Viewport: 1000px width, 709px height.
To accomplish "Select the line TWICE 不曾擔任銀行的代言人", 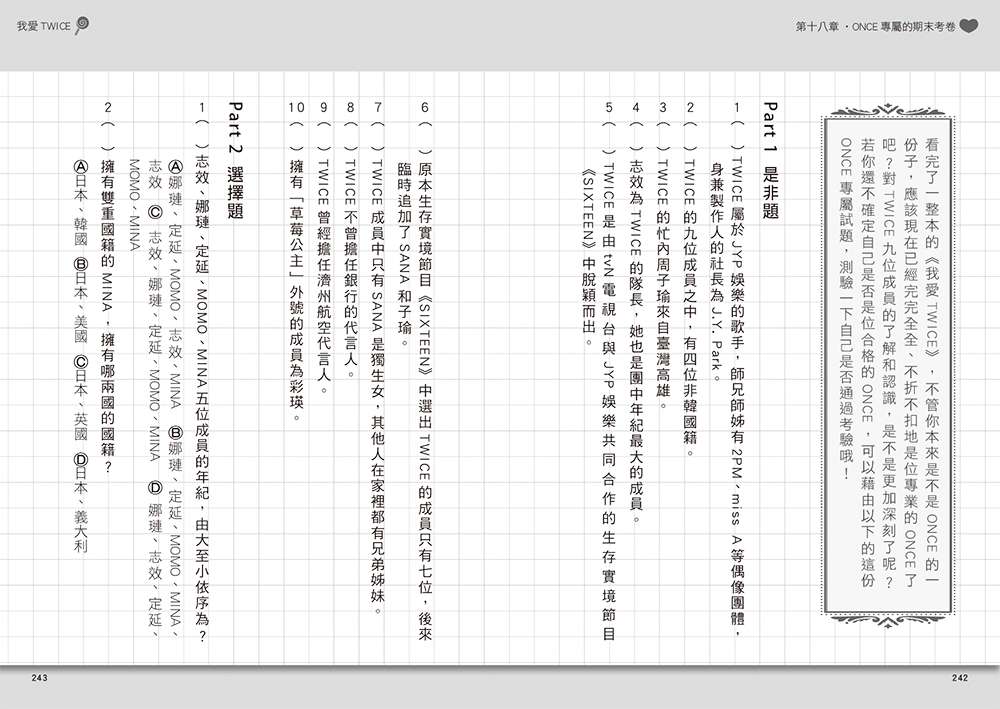I will [x=350, y=268].
